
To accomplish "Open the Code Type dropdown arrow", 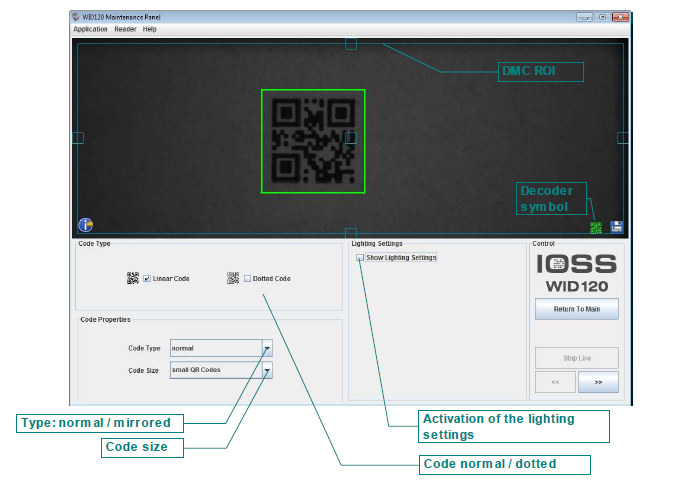I will [x=267, y=348].
